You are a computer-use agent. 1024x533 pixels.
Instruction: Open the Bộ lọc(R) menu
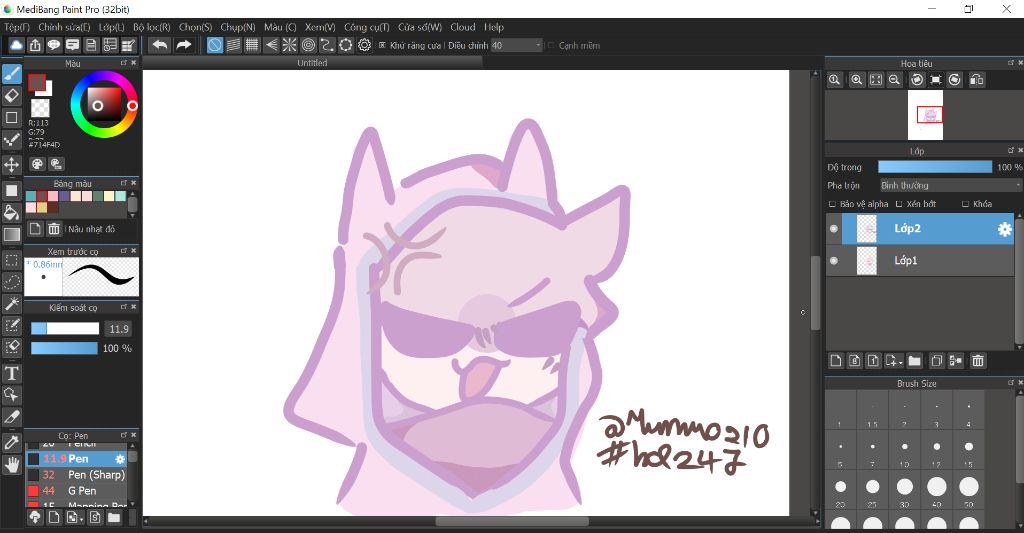click(x=152, y=27)
